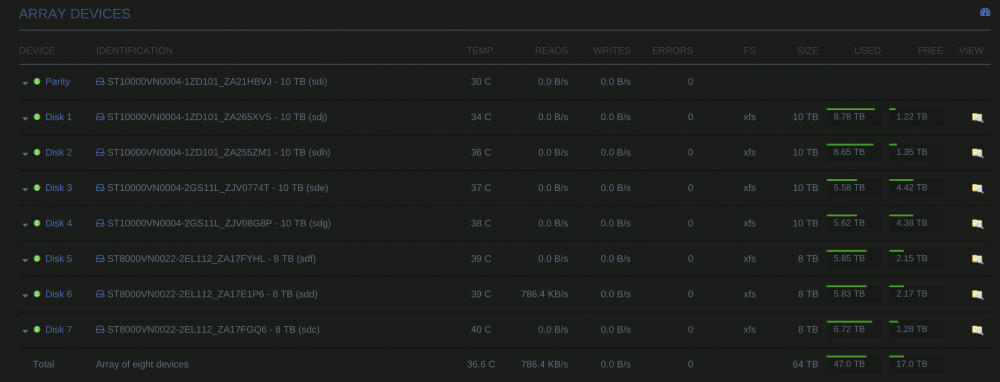Click the IDENTIFICATION column header
This screenshot has width=1000, height=382.
point(134,50)
